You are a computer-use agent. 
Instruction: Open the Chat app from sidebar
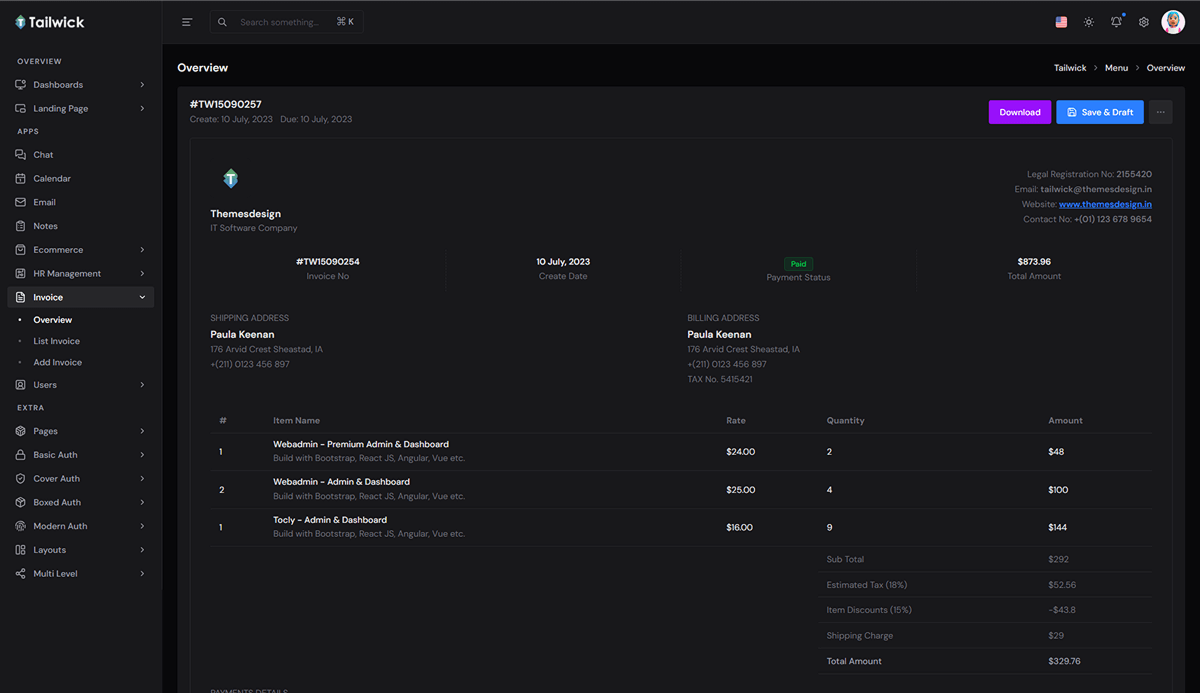(x=43, y=155)
